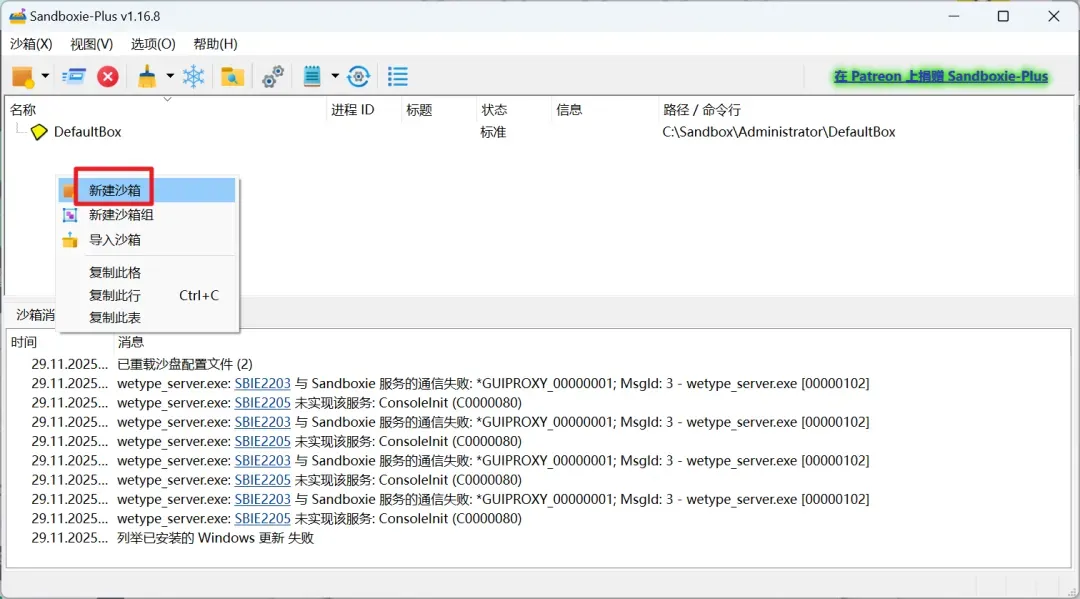Open the last SBIE2205 link in log
This screenshot has height=599, width=1080.
[x=262, y=518]
